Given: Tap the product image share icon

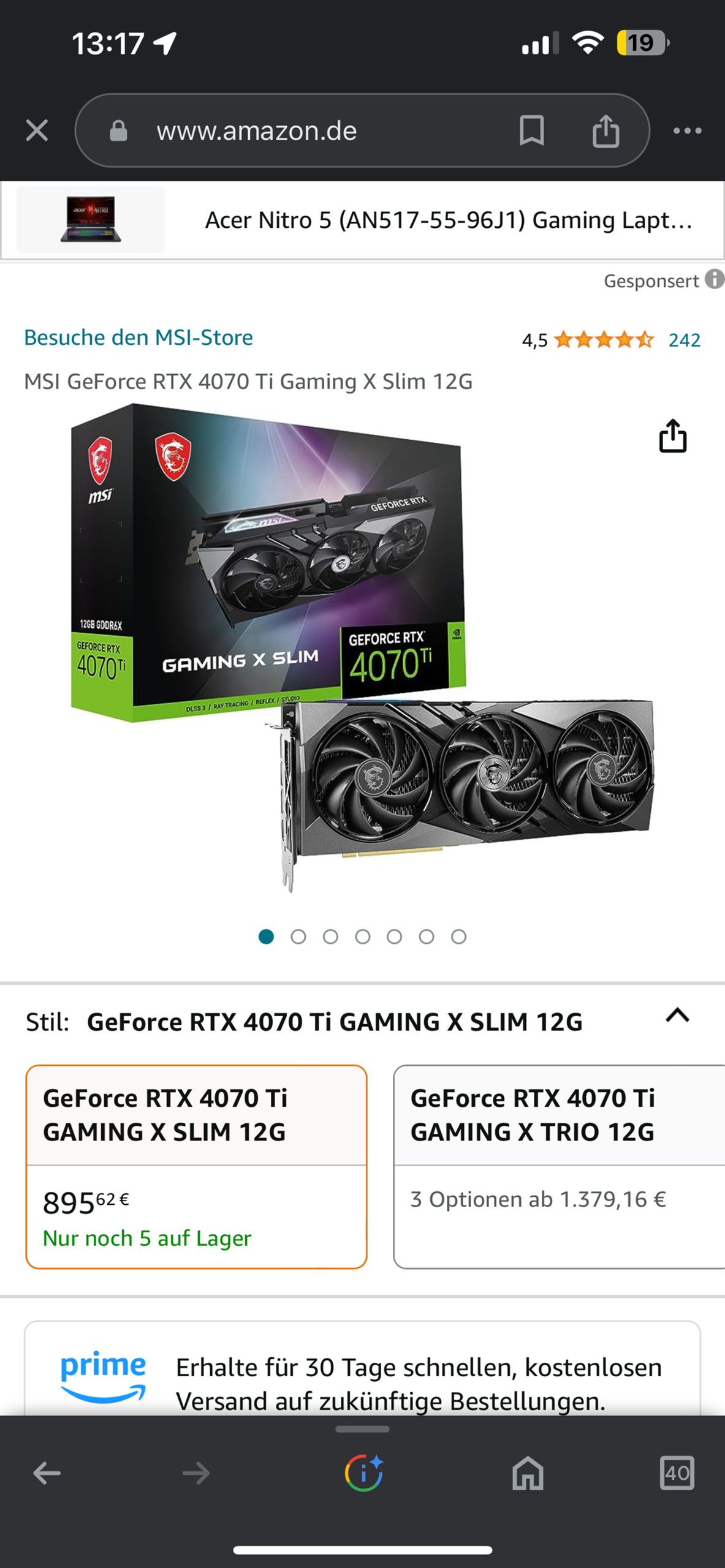Looking at the screenshot, I should tap(672, 436).
